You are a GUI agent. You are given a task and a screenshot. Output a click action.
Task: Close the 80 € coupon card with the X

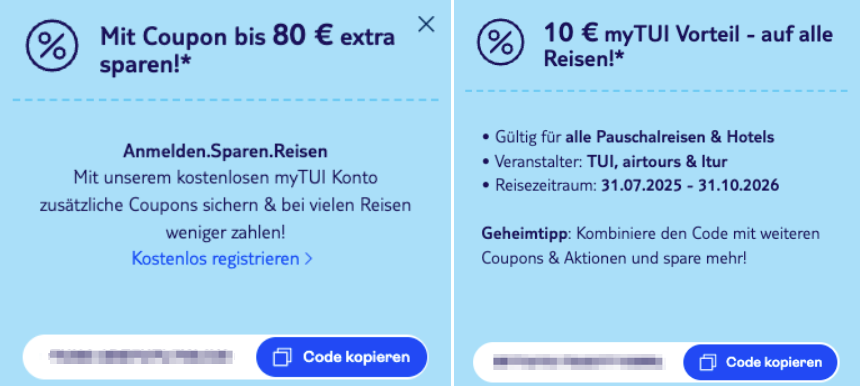426,24
